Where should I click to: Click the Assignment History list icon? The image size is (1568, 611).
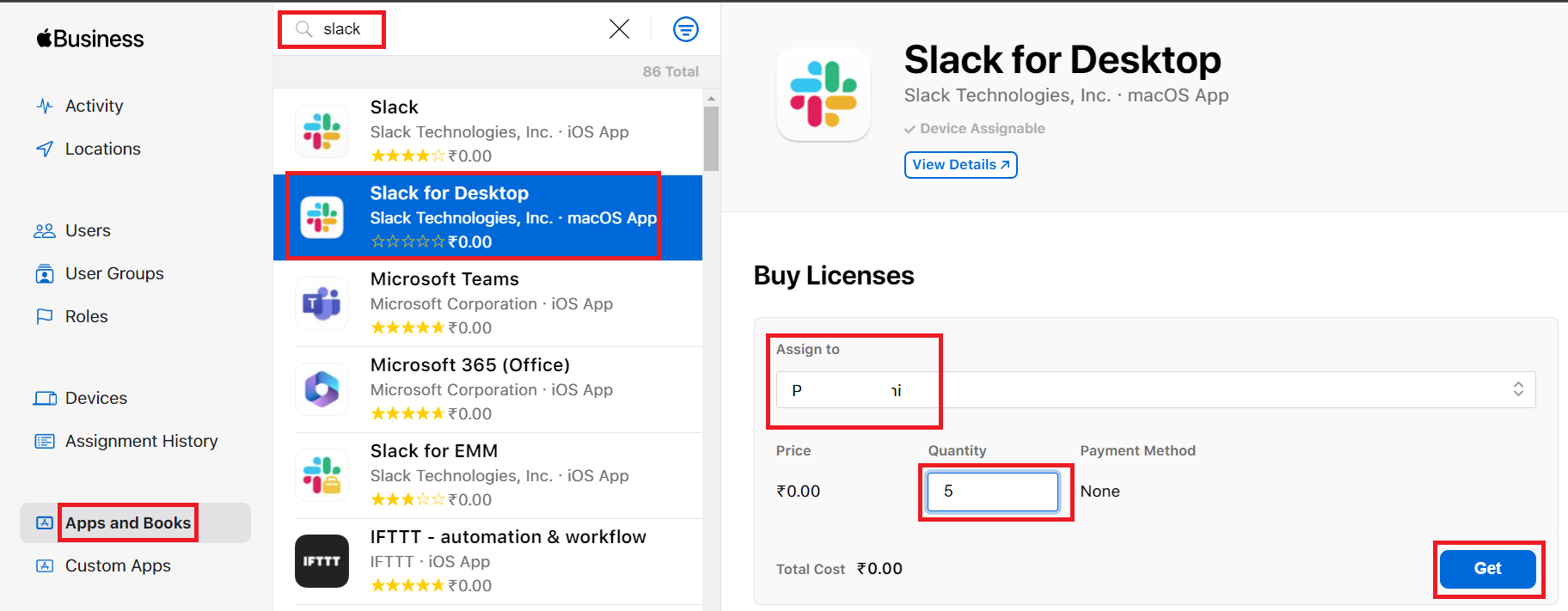45,441
